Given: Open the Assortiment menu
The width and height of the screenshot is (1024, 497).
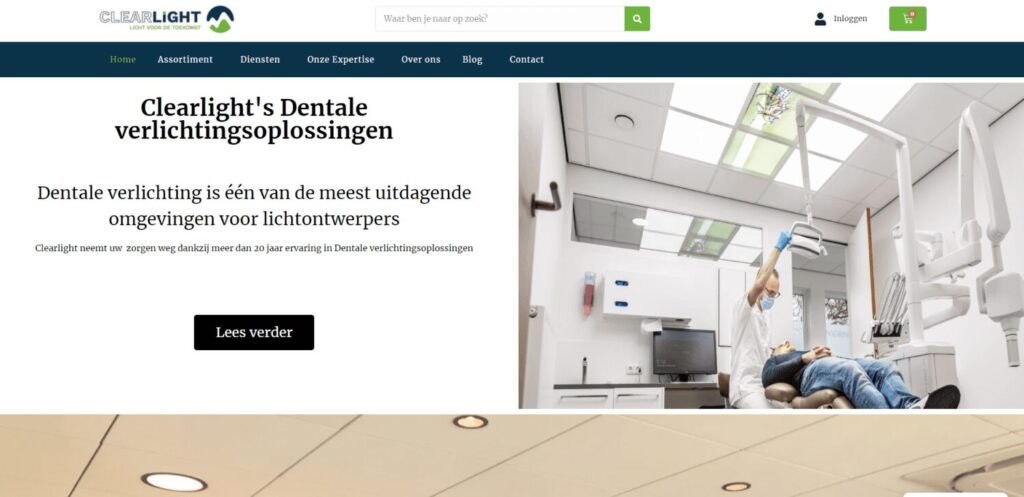Looking at the screenshot, I should (185, 59).
